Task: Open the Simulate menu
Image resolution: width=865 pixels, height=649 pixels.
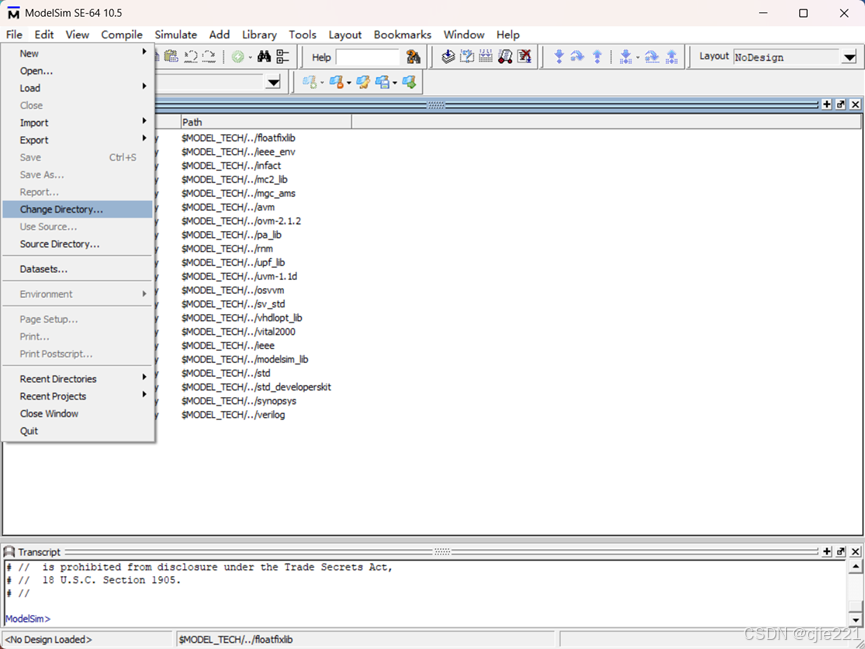Action: click(x=175, y=34)
